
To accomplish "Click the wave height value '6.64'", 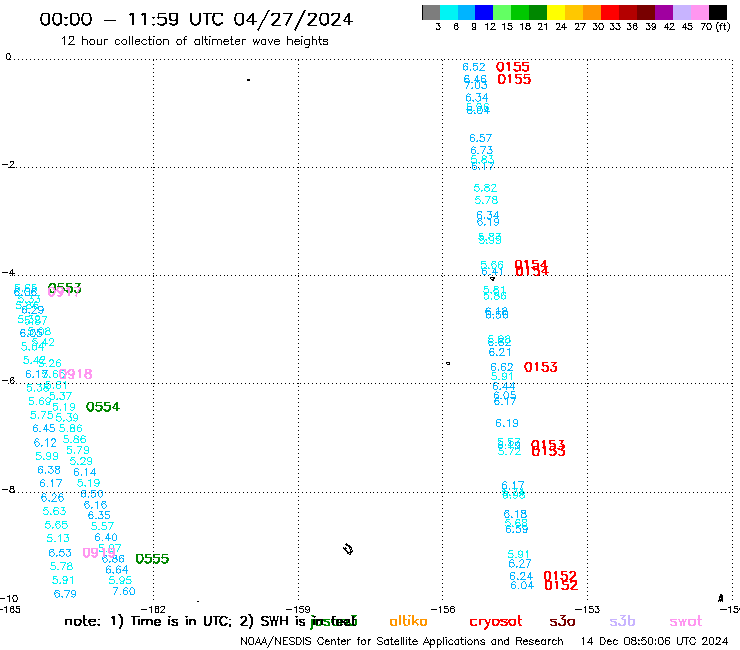I will point(117,570).
